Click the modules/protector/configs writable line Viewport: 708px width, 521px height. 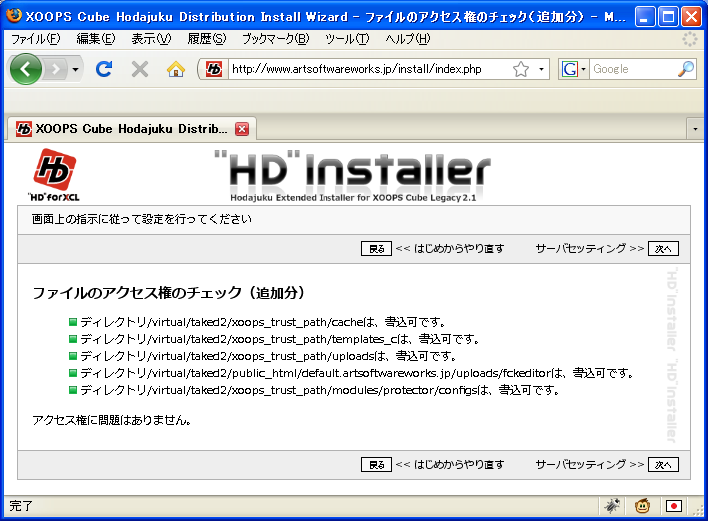(x=321, y=390)
